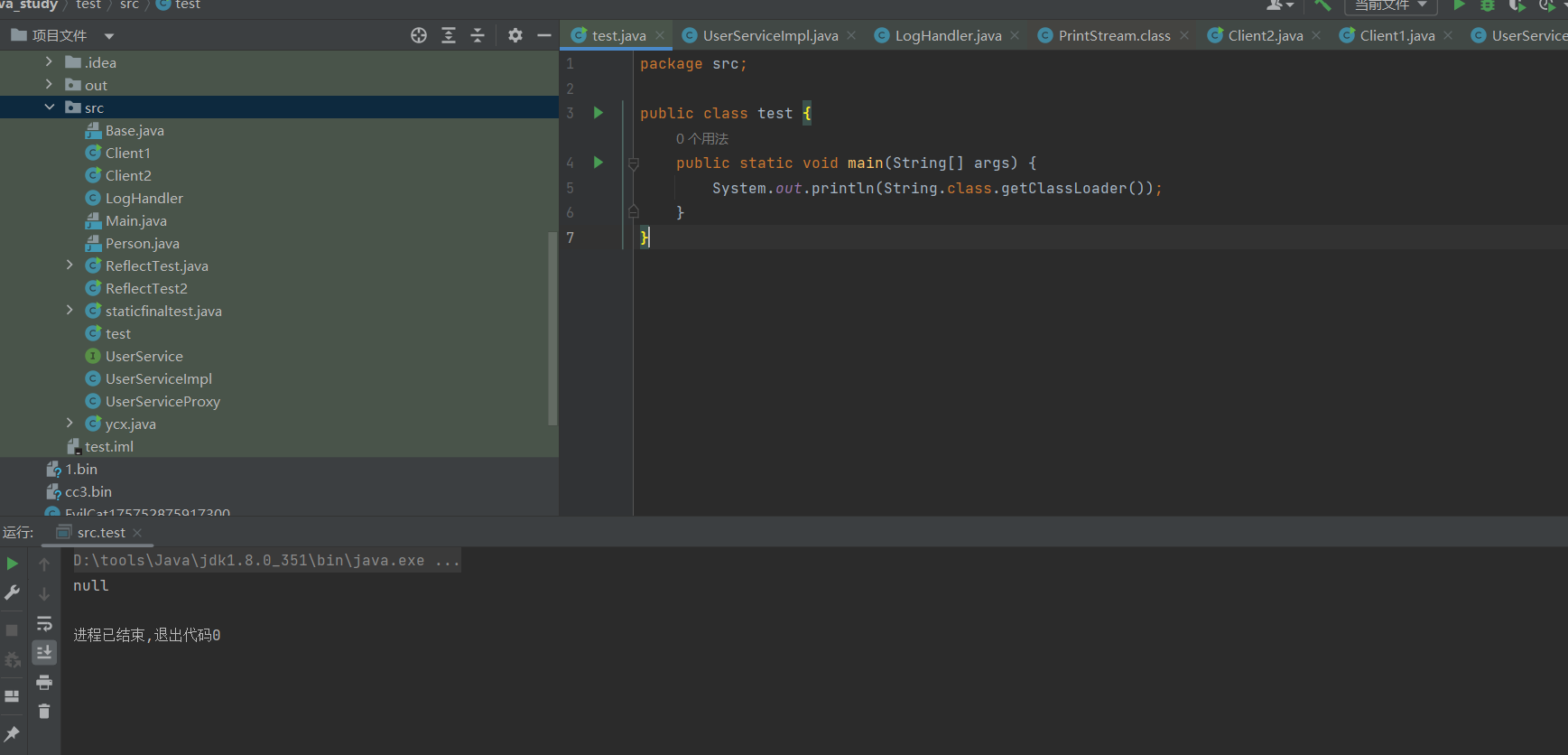Select 1.bin file in tree
This screenshot has height=755, width=1568.
click(72, 469)
